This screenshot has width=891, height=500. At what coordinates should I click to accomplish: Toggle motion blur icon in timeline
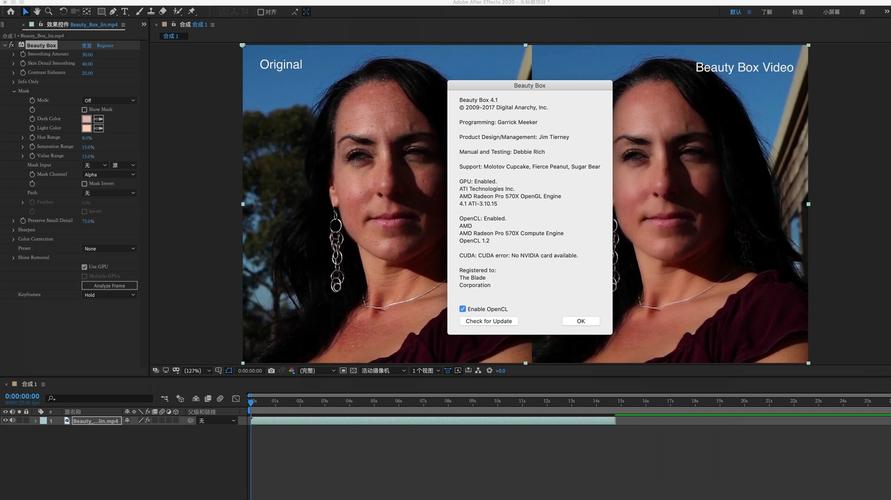(x=220, y=399)
